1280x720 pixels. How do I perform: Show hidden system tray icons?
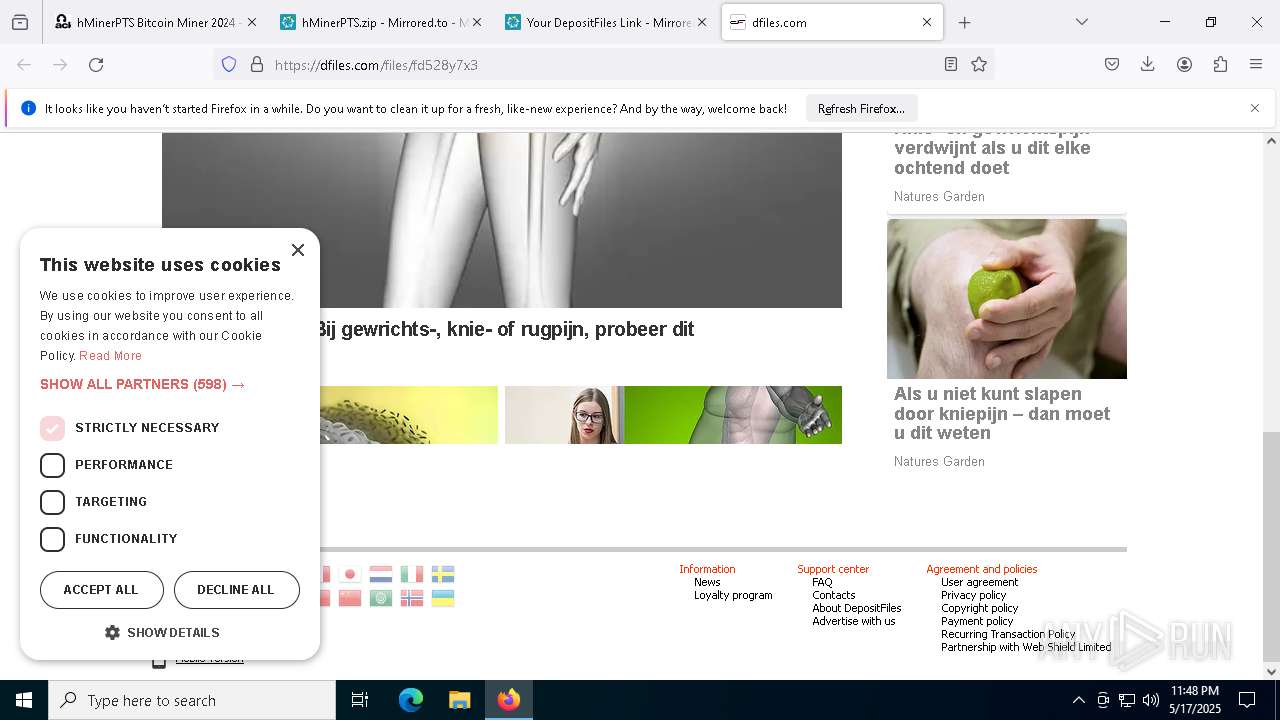(1078, 700)
